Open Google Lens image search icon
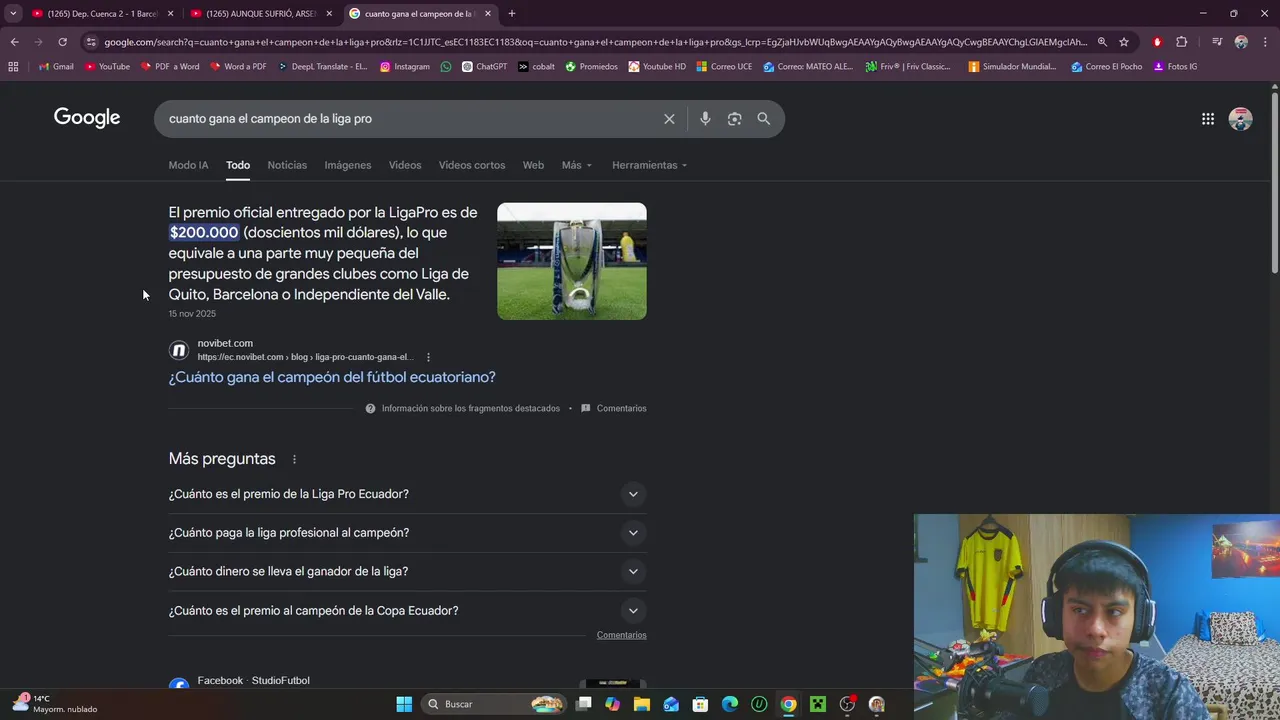The height and width of the screenshot is (720, 1280). point(734,119)
